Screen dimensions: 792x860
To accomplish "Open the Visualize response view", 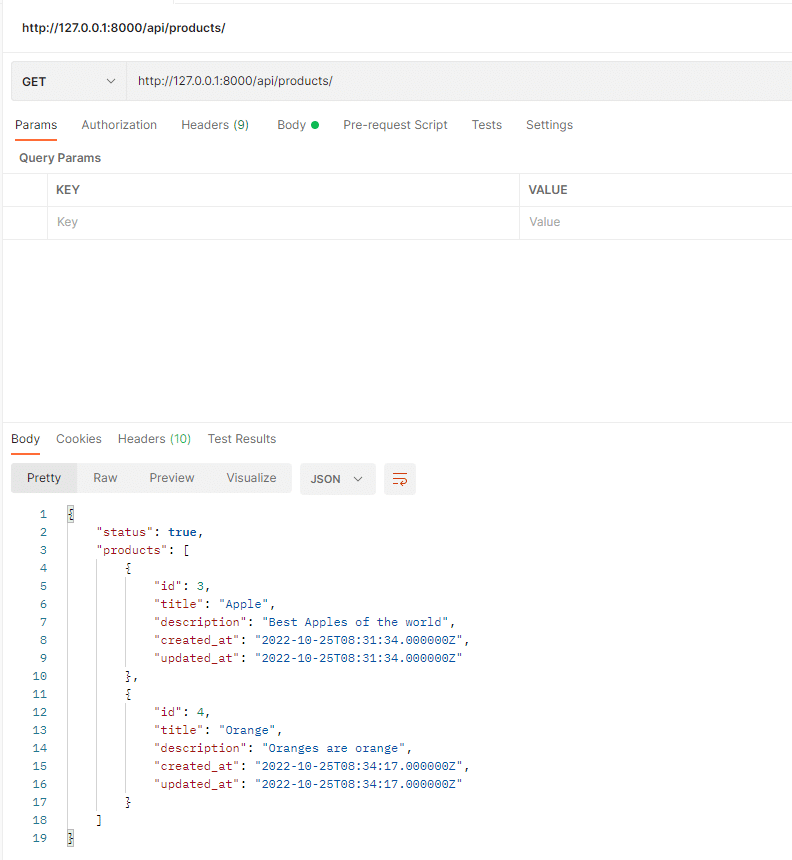I will click(x=251, y=478).
